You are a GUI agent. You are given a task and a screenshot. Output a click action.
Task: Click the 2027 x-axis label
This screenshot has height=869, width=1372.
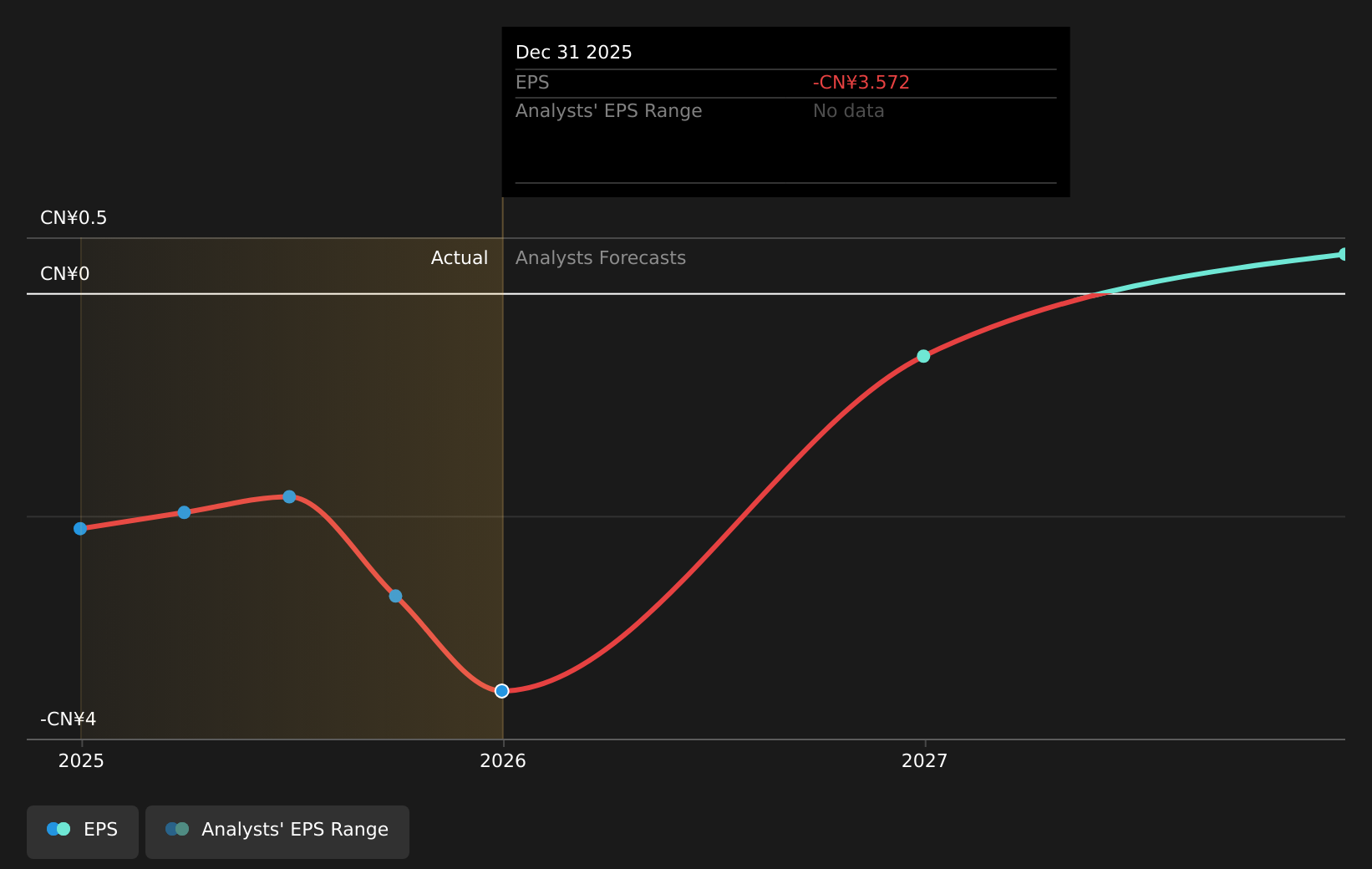tap(925, 760)
